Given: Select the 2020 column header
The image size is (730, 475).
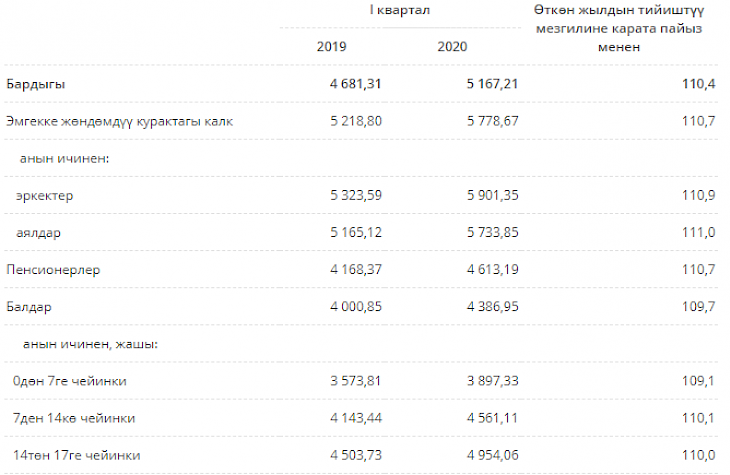Looking at the screenshot, I should point(452,47).
